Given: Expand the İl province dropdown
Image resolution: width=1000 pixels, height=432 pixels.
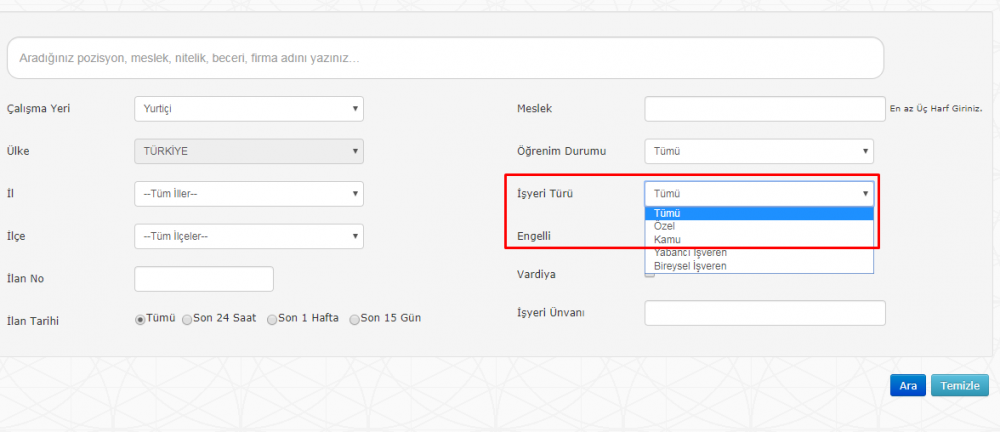Looking at the screenshot, I should coord(248,194).
